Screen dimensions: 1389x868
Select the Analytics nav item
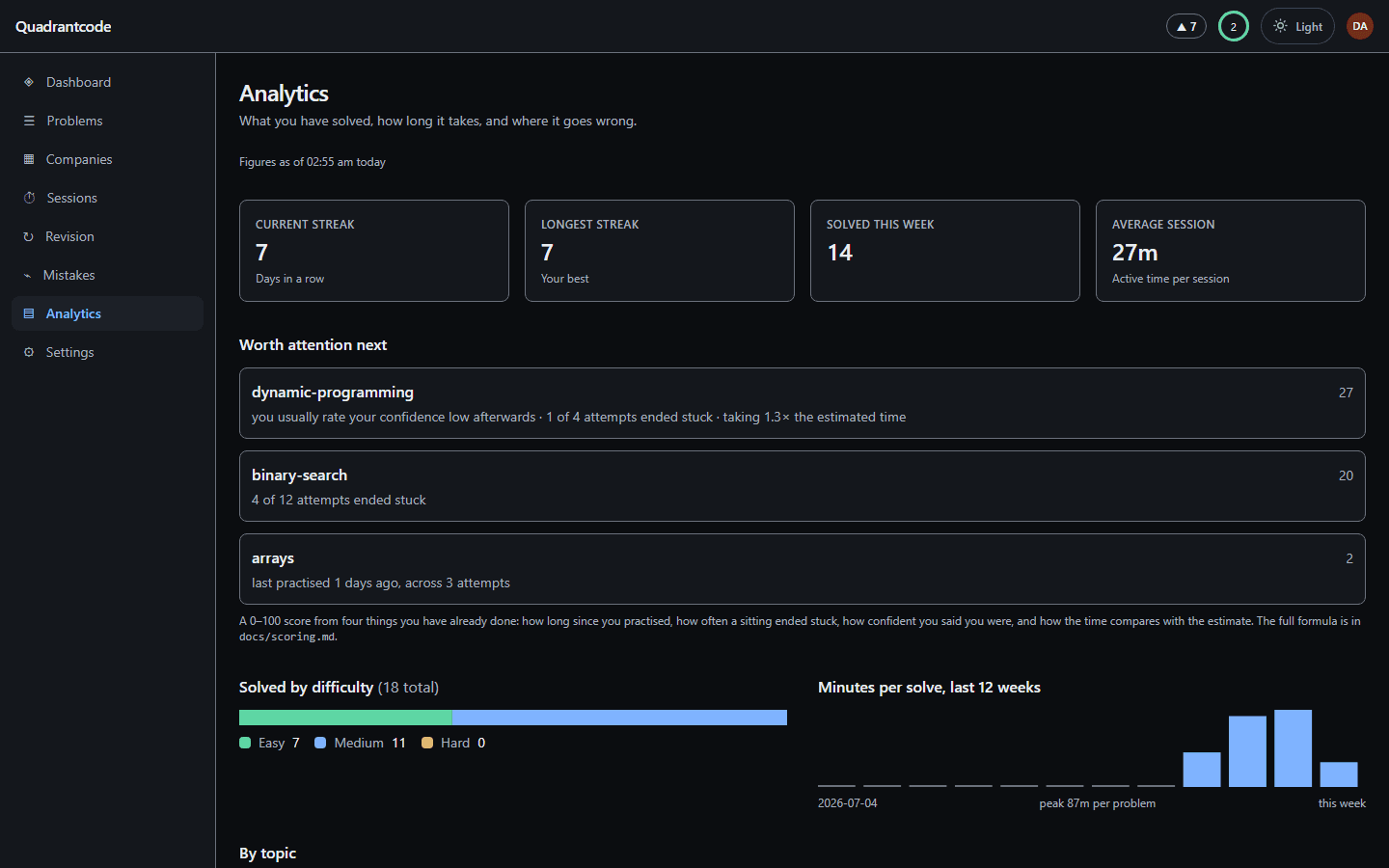pos(107,313)
